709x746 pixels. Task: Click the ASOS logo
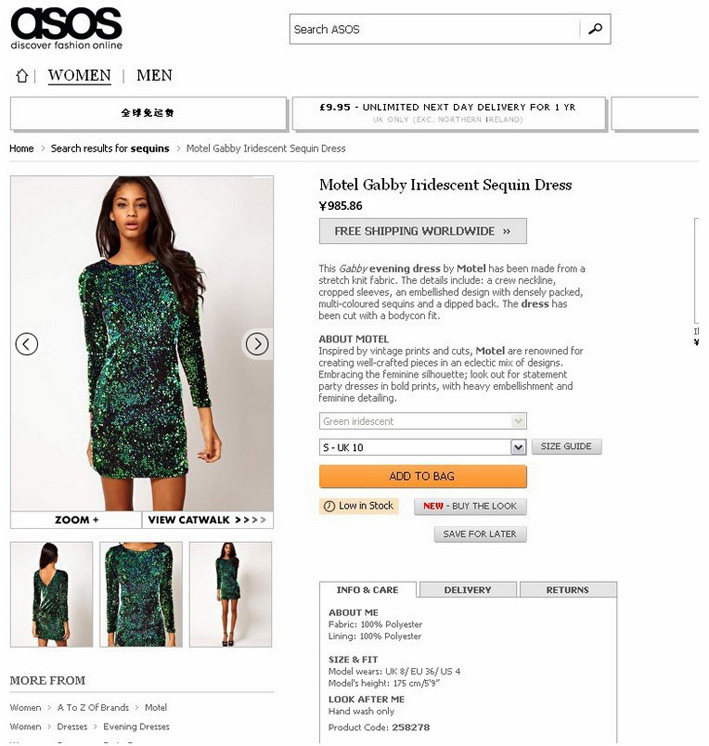[66, 29]
